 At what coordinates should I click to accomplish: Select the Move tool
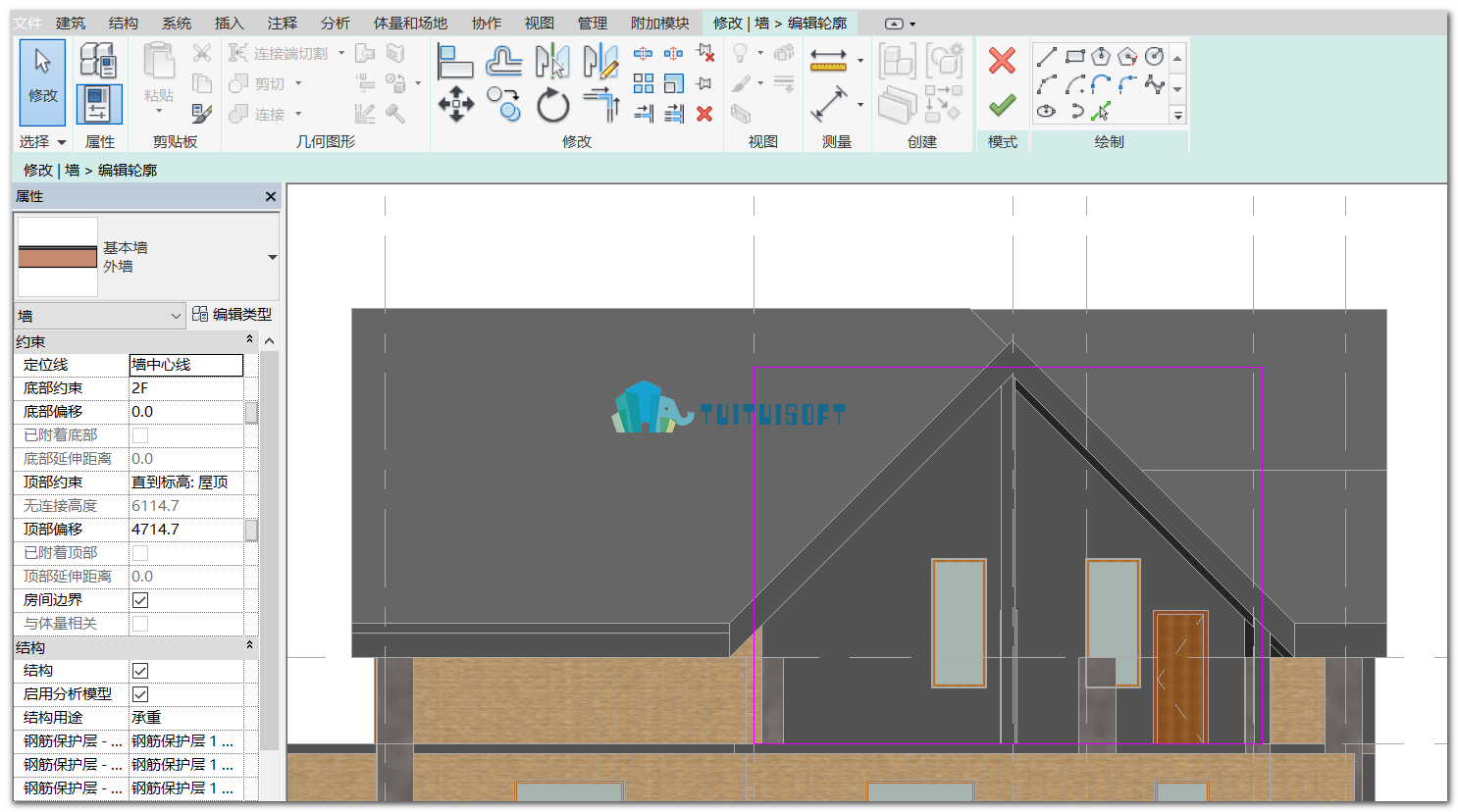point(455,104)
